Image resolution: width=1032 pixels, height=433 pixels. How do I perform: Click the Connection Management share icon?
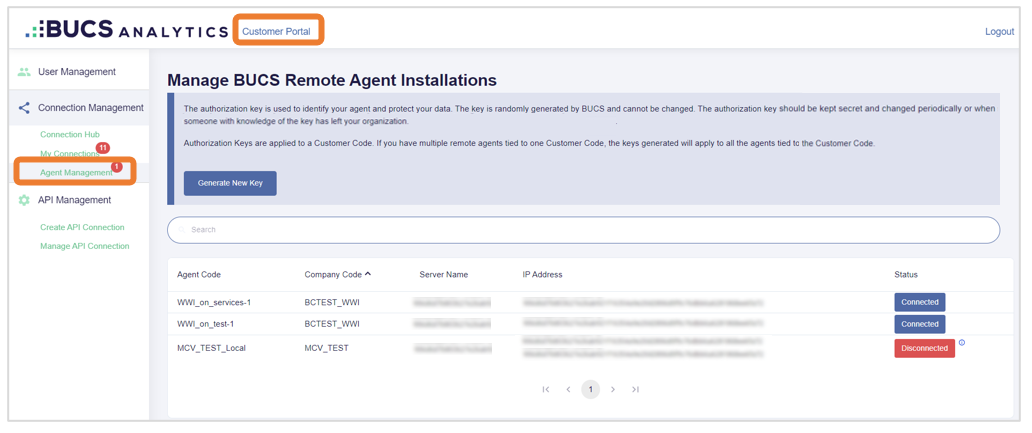coord(24,107)
